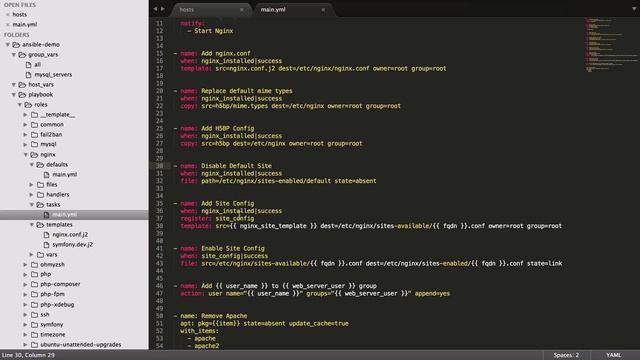The width and height of the screenshot is (640, 360).
Task: Go to previous tab with left arrow
Action: tap(155, 9)
